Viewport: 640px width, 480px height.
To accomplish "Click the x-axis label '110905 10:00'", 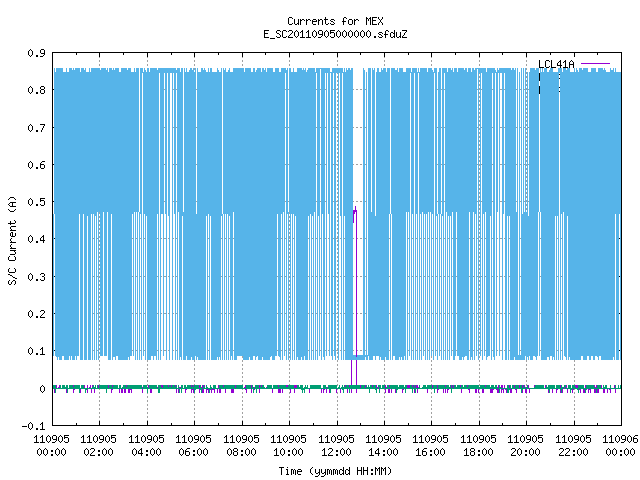I will click(288, 446).
